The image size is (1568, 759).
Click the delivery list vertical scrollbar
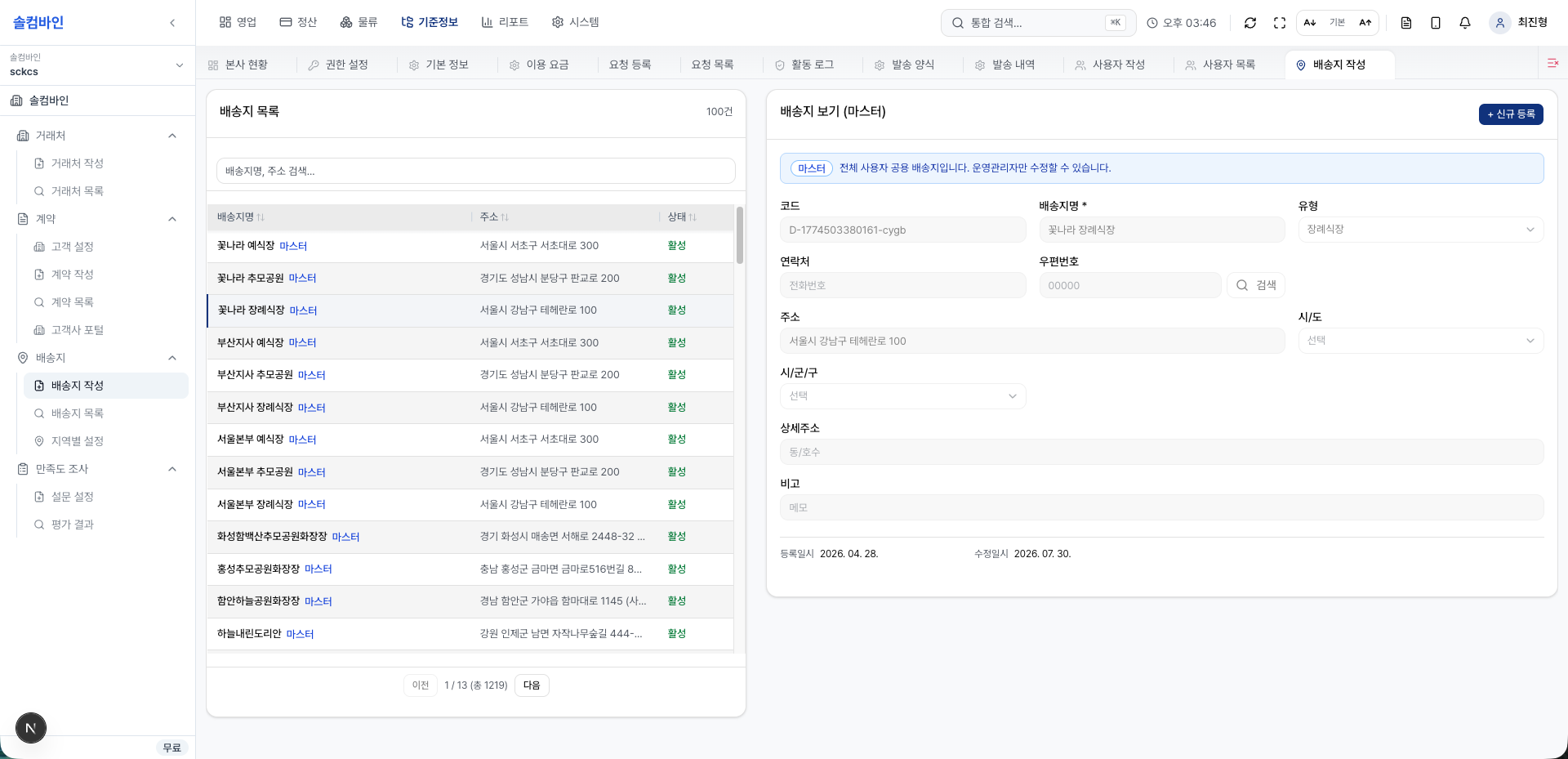point(740,235)
